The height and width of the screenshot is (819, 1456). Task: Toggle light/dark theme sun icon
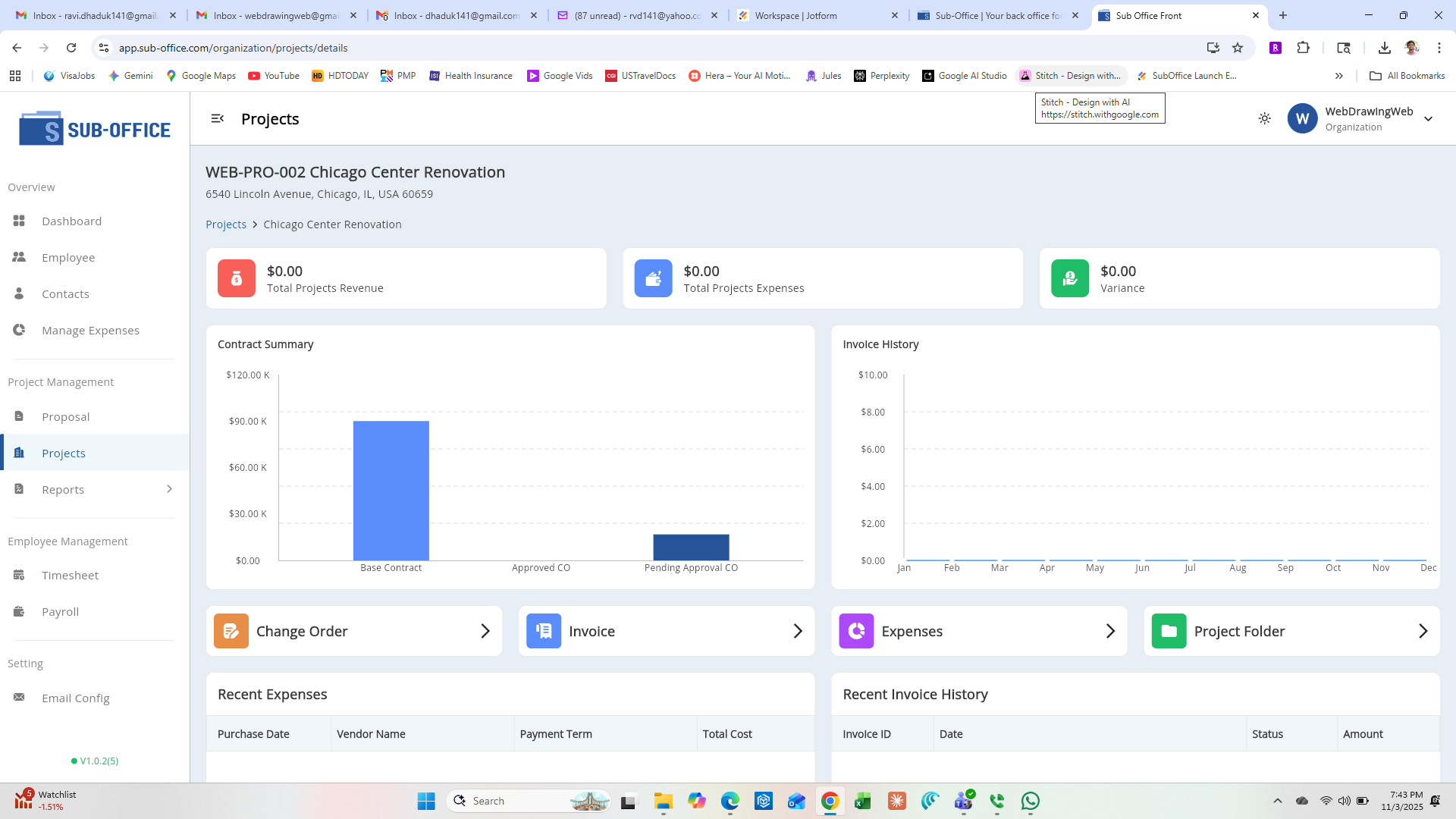[x=1264, y=118]
